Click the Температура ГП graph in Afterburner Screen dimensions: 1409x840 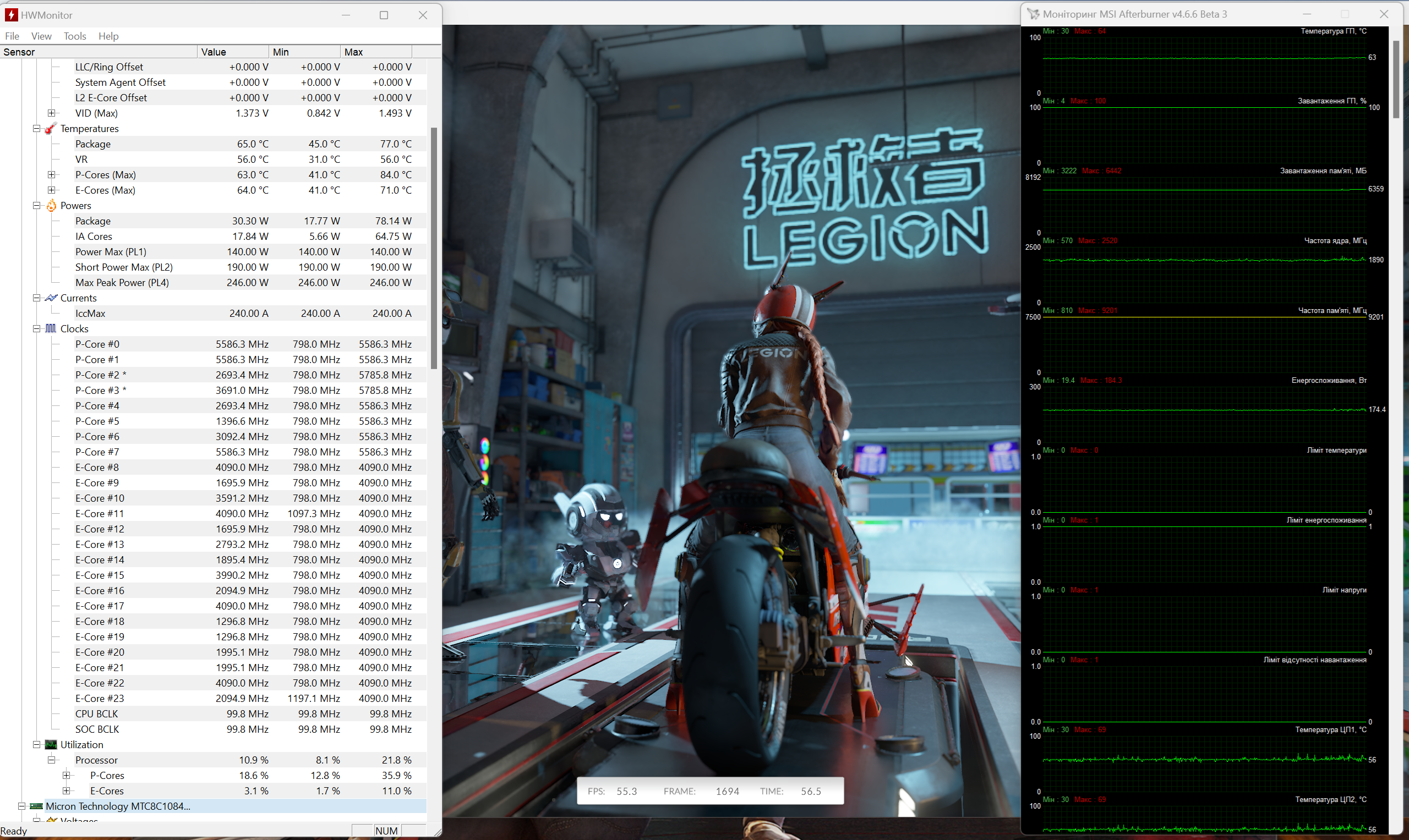coord(1205,65)
